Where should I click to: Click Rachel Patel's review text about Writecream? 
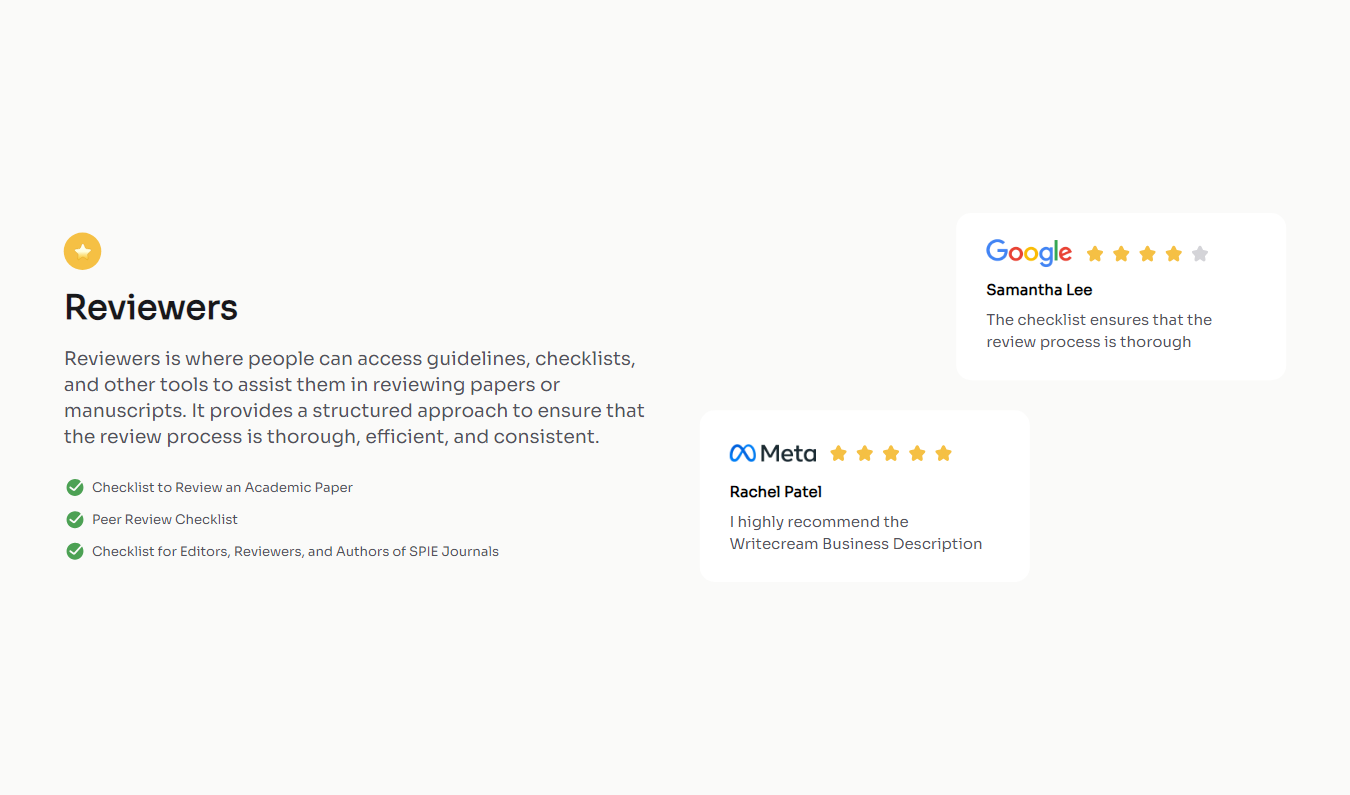pyautogui.click(x=856, y=533)
